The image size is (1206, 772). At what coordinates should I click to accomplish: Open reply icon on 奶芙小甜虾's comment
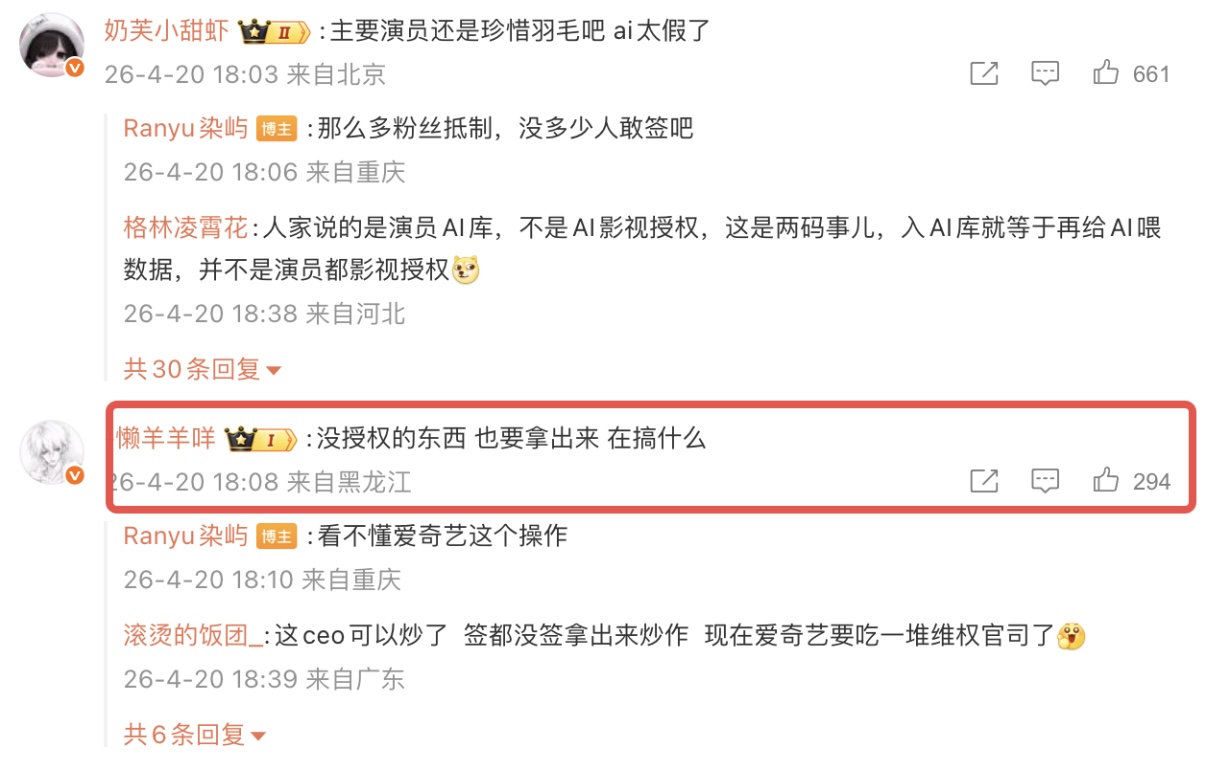coord(1045,73)
